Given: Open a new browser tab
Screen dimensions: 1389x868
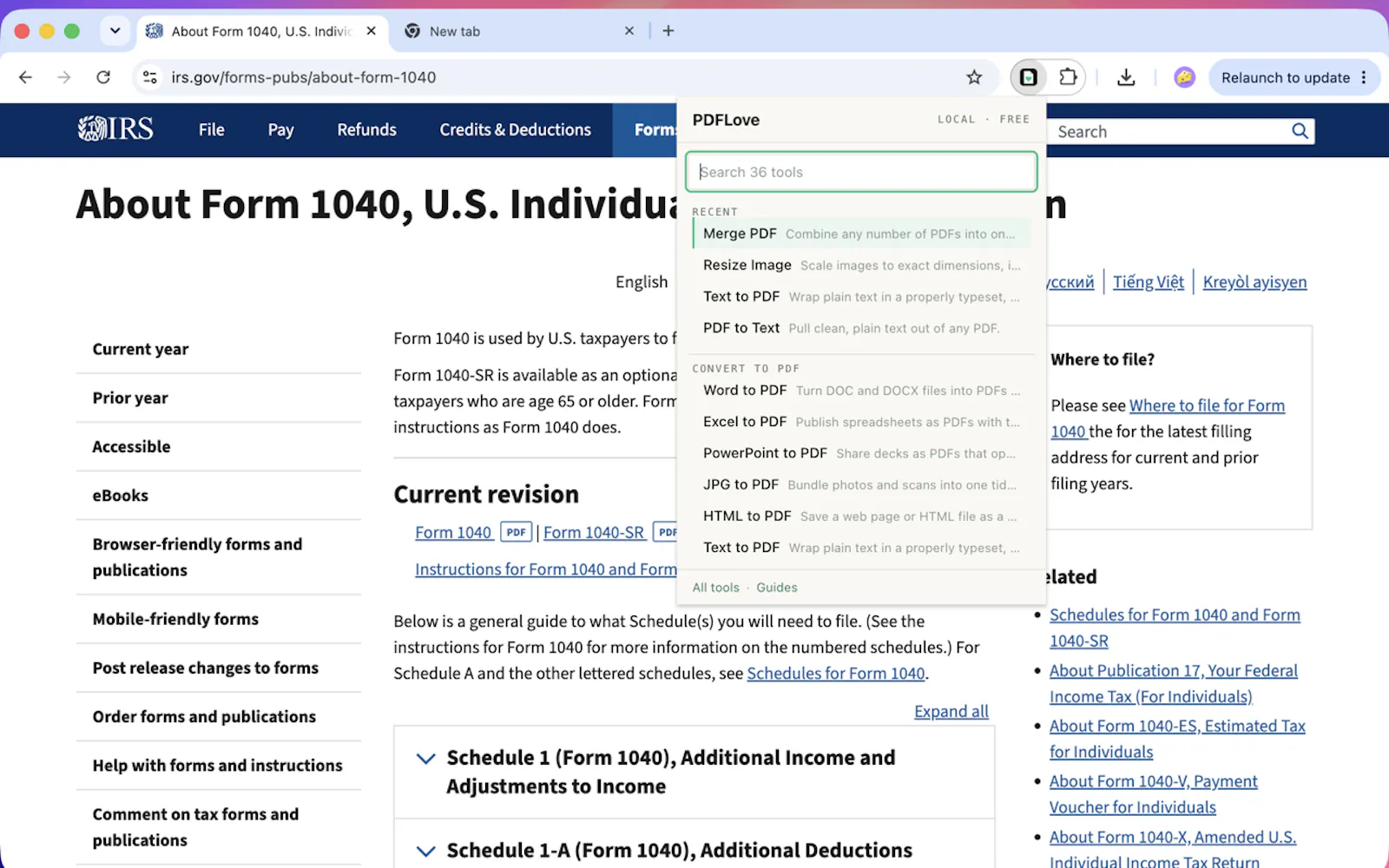Looking at the screenshot, I should pos(668,30).
